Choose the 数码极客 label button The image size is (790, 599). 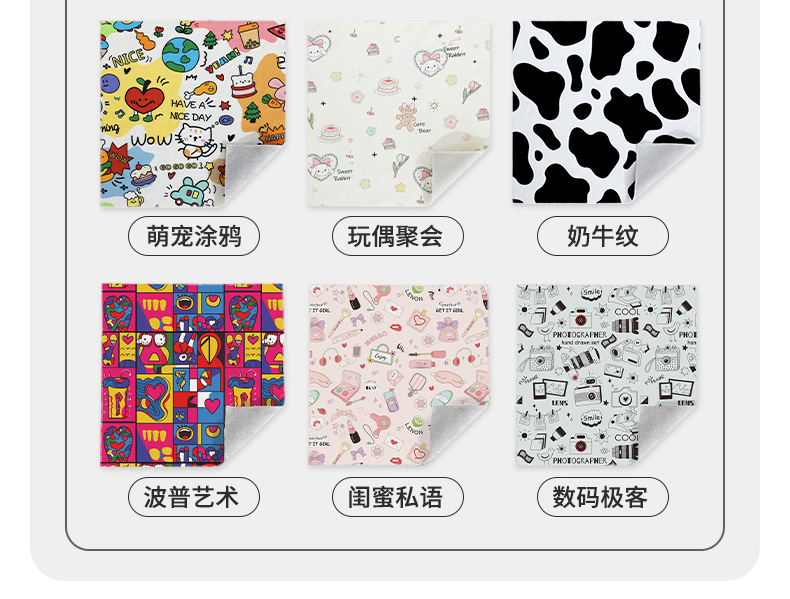tap(603, 497)
